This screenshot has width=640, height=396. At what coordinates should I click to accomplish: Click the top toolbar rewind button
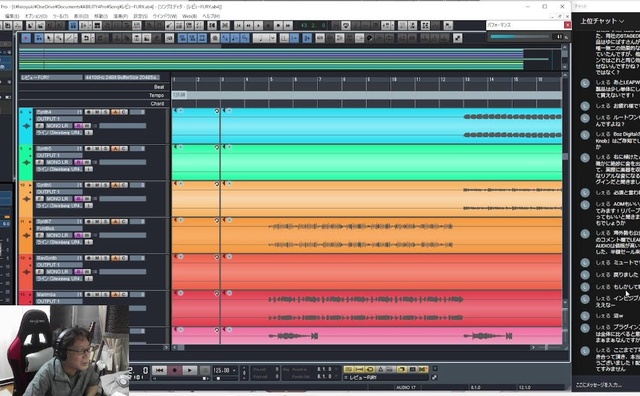point(249,25)
